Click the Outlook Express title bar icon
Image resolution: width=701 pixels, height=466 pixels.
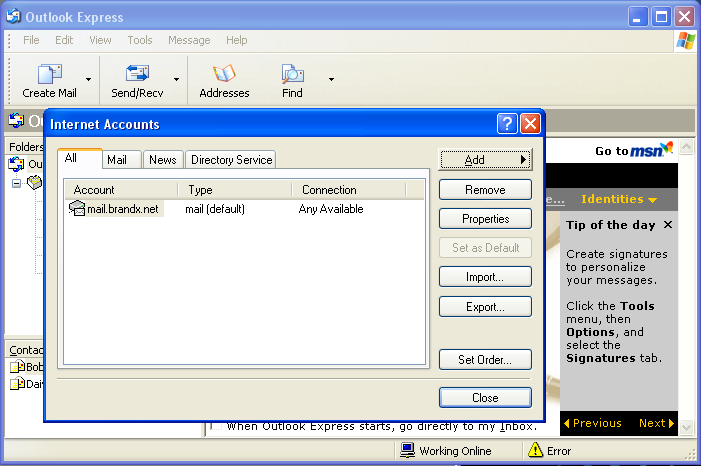13,16
